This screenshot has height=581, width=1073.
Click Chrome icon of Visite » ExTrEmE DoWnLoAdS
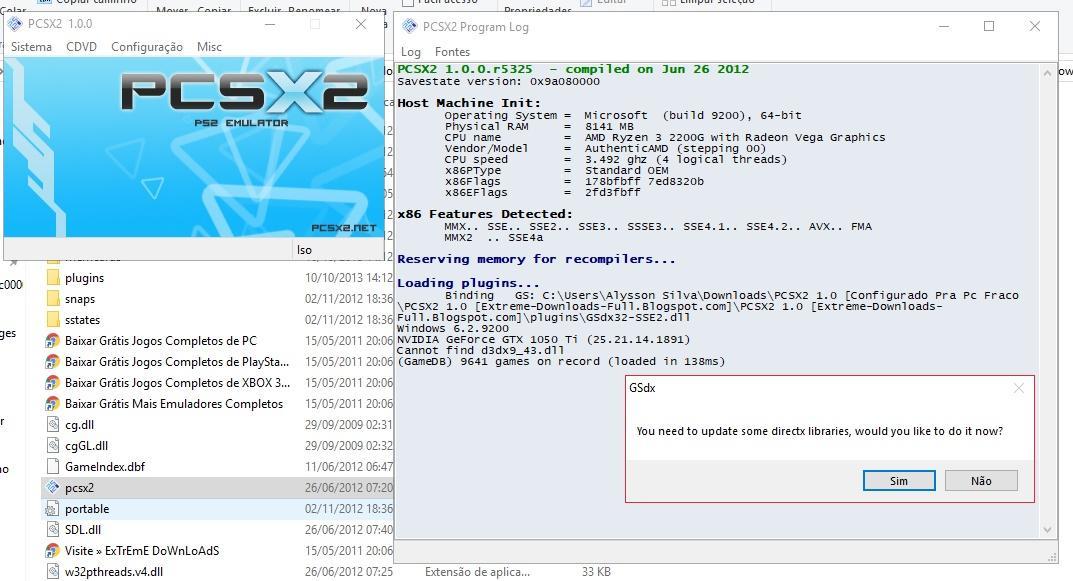[x=53, y=550]
